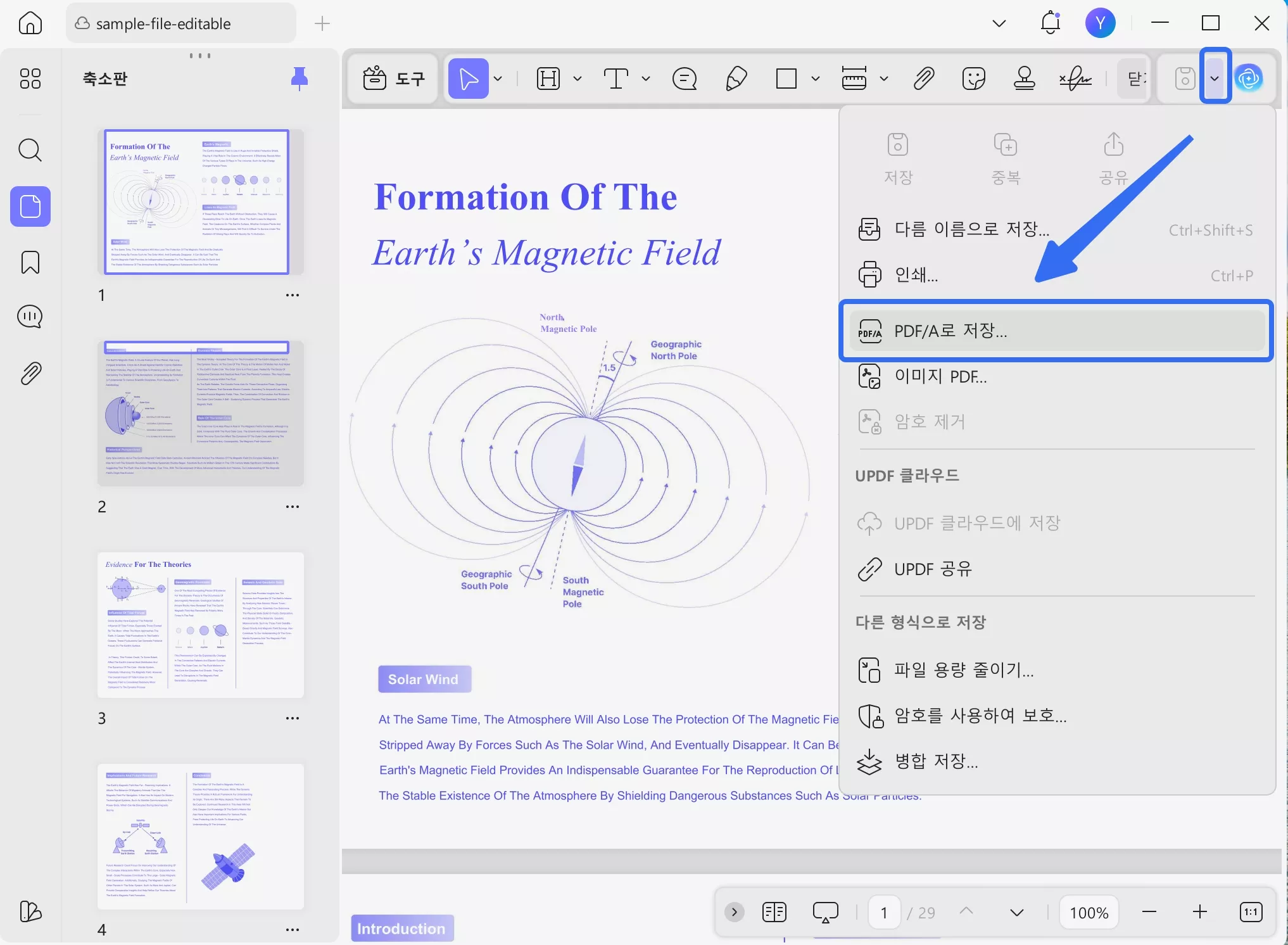
Task: Open the bookmarks panel
Action: coord(29,262)
